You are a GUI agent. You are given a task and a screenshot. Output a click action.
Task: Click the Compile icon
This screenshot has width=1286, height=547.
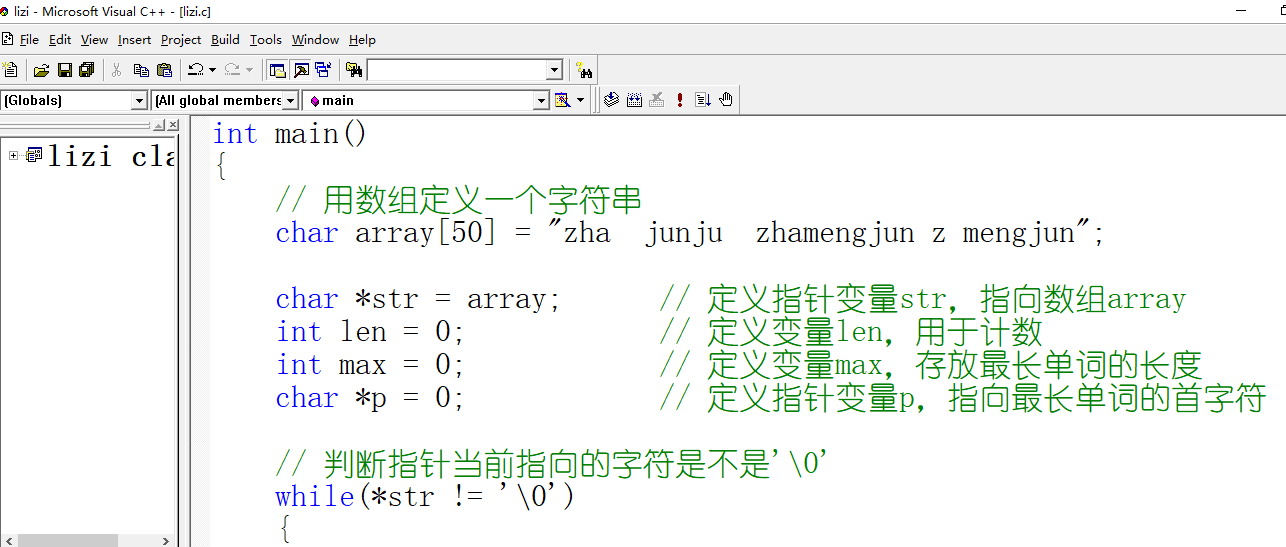pos(611,100)
